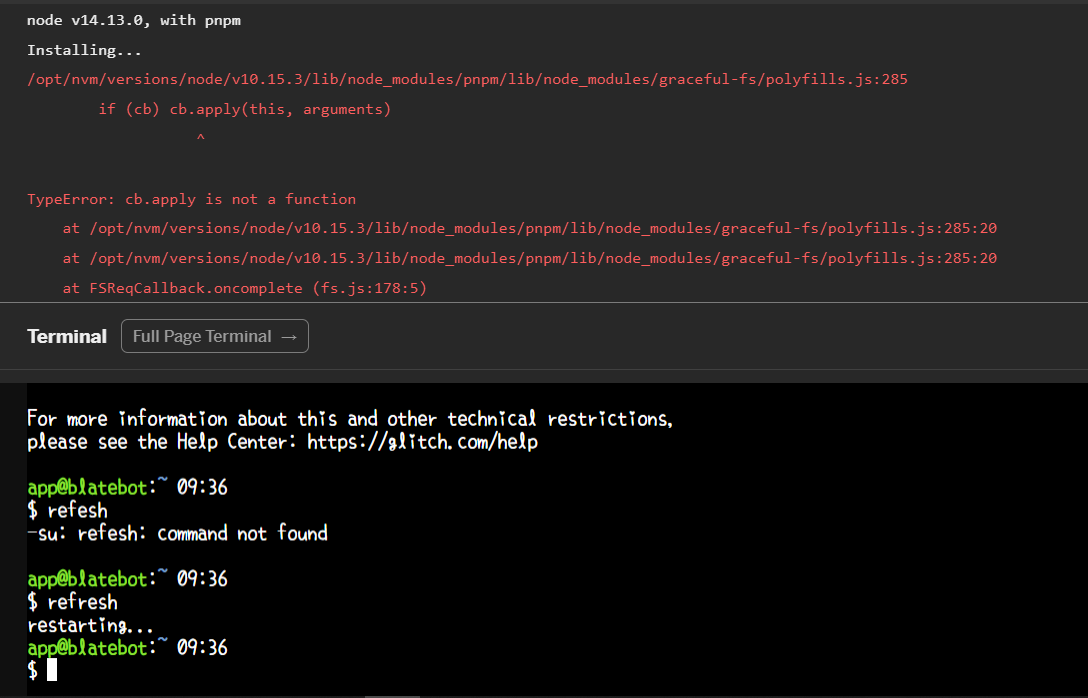The image size is (1088, 698).
Task: Click the 'For more information about this' terminal line
Action: tap(349, 419)
